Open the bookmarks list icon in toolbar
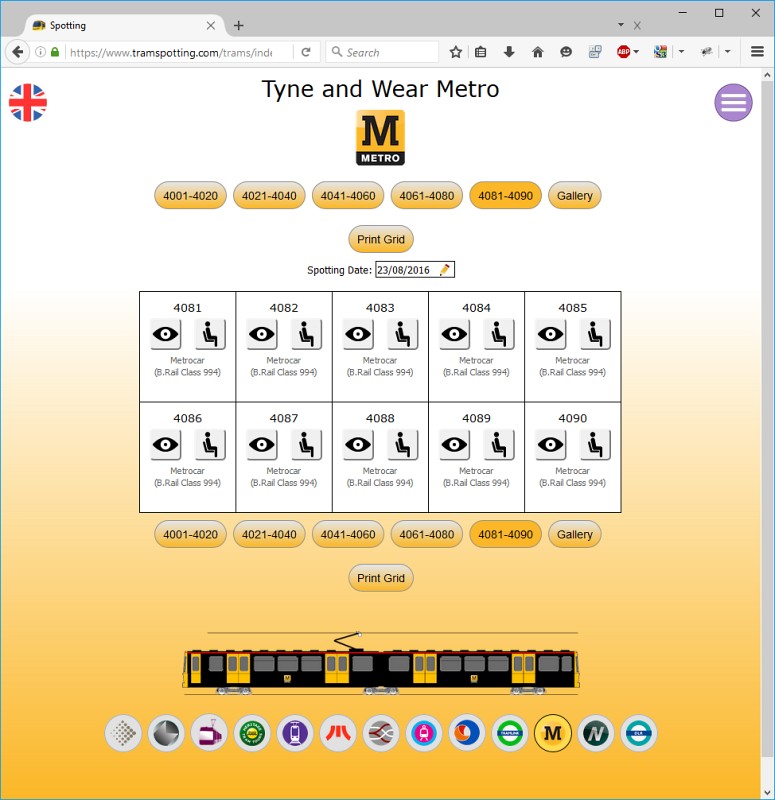The image size is (775, 800). coord(480,52)
